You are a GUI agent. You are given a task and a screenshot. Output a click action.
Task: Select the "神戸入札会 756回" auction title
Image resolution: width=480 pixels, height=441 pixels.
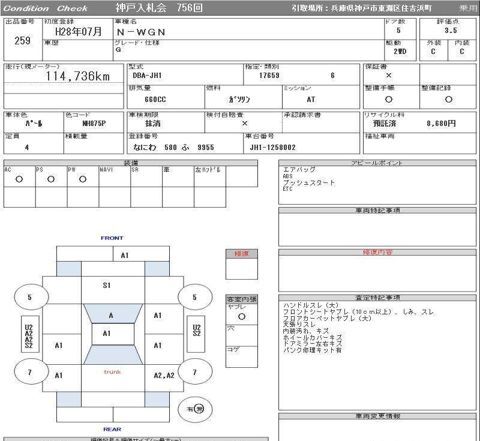(x=159, y=8)
